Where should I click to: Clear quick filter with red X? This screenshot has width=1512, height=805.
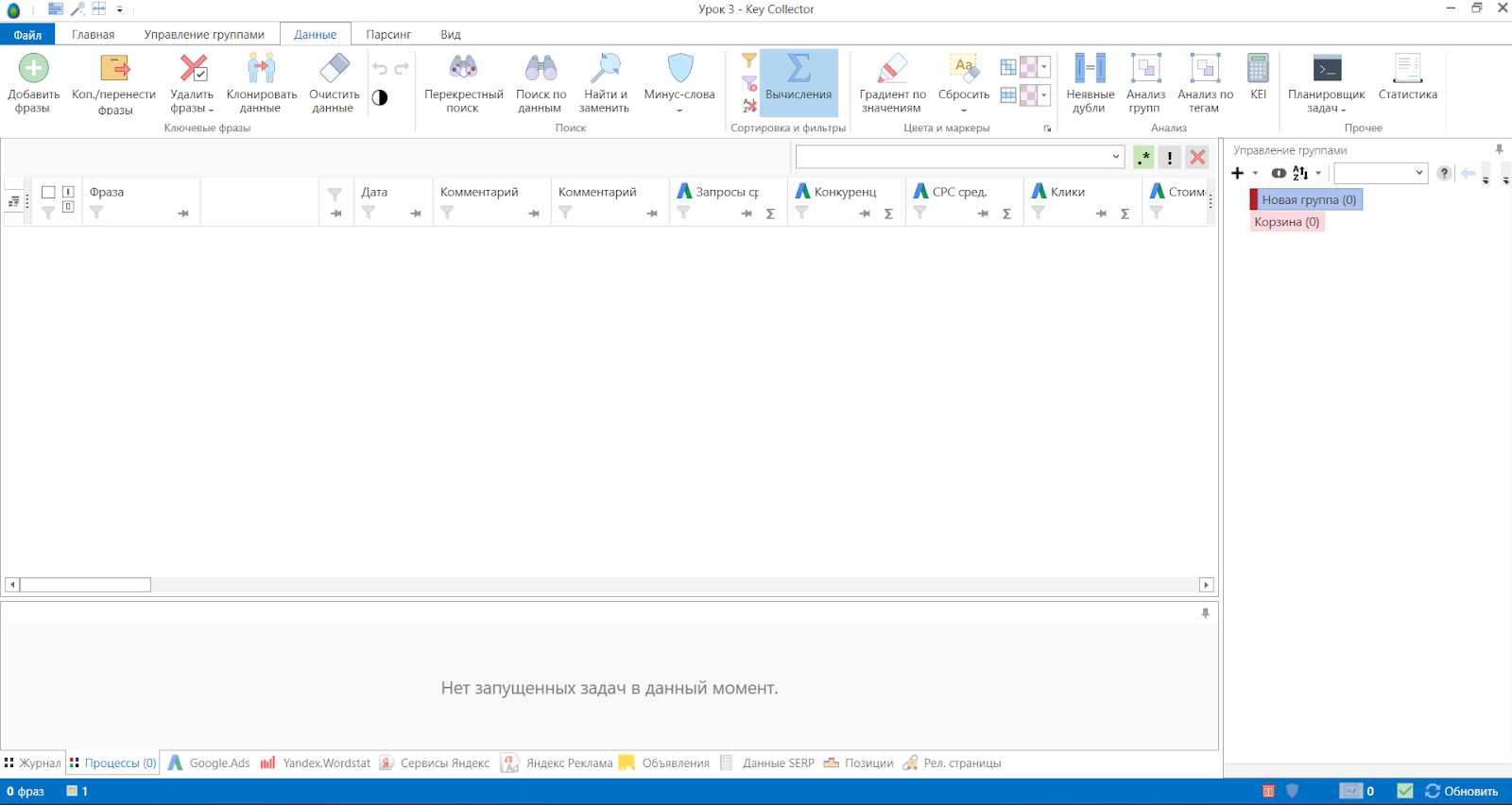[1197, 158]
